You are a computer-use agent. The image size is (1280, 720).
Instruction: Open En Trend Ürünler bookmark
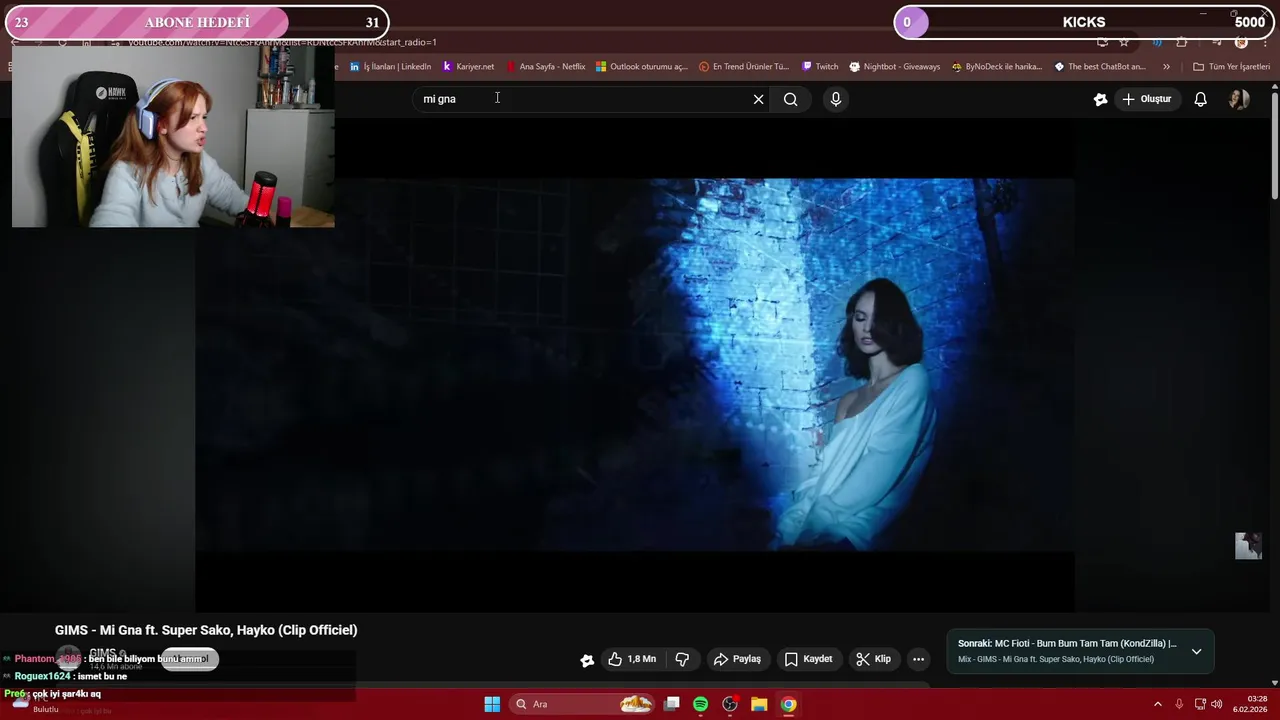(x=744, y=67)
